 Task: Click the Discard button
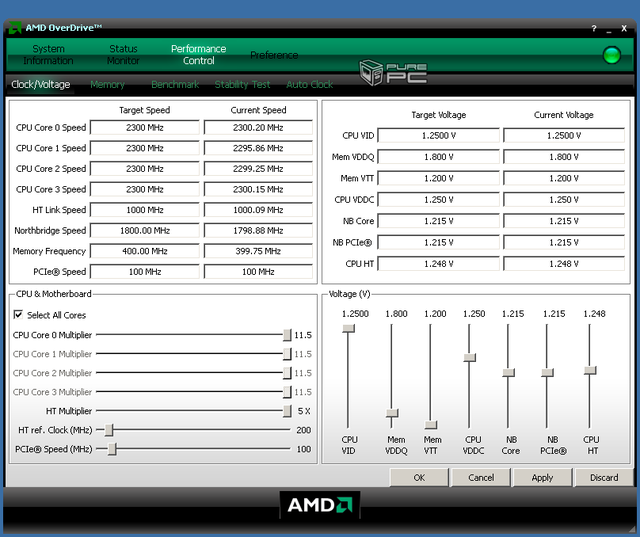(604, 477)
